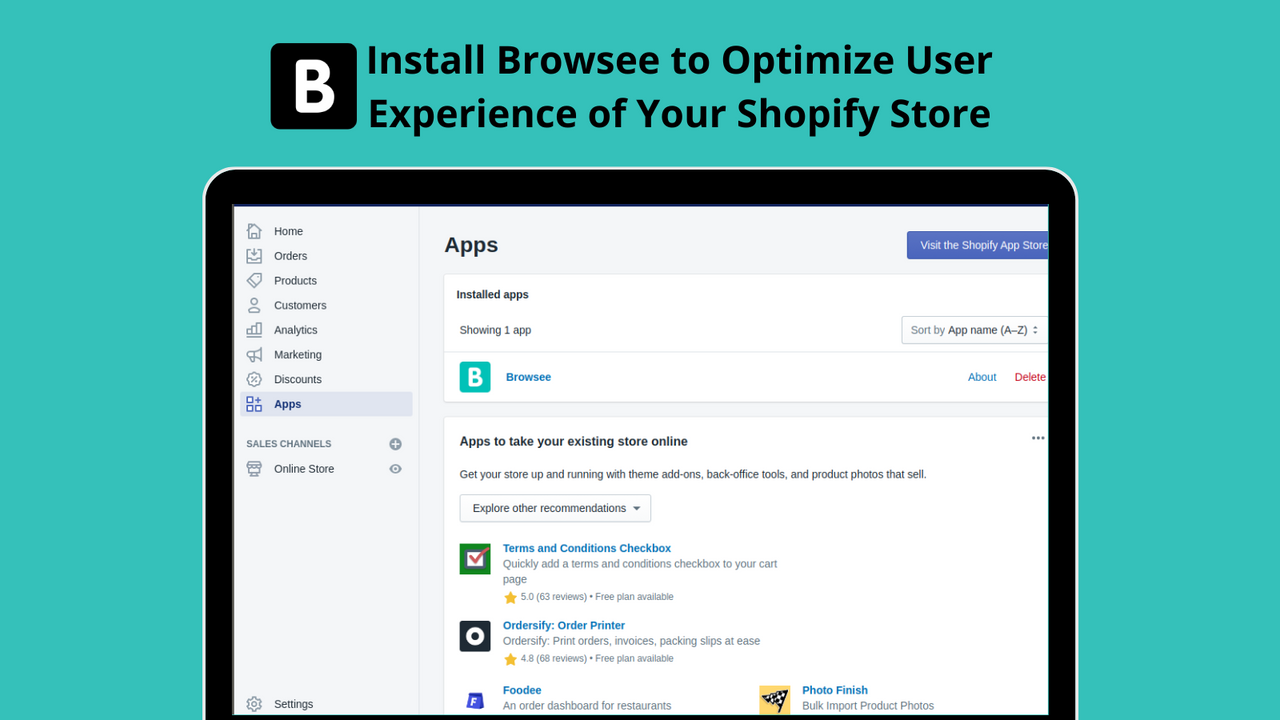Switch to the Apps sidebar section
Screen dimensions: 1280x720
(x=287, y=404)
